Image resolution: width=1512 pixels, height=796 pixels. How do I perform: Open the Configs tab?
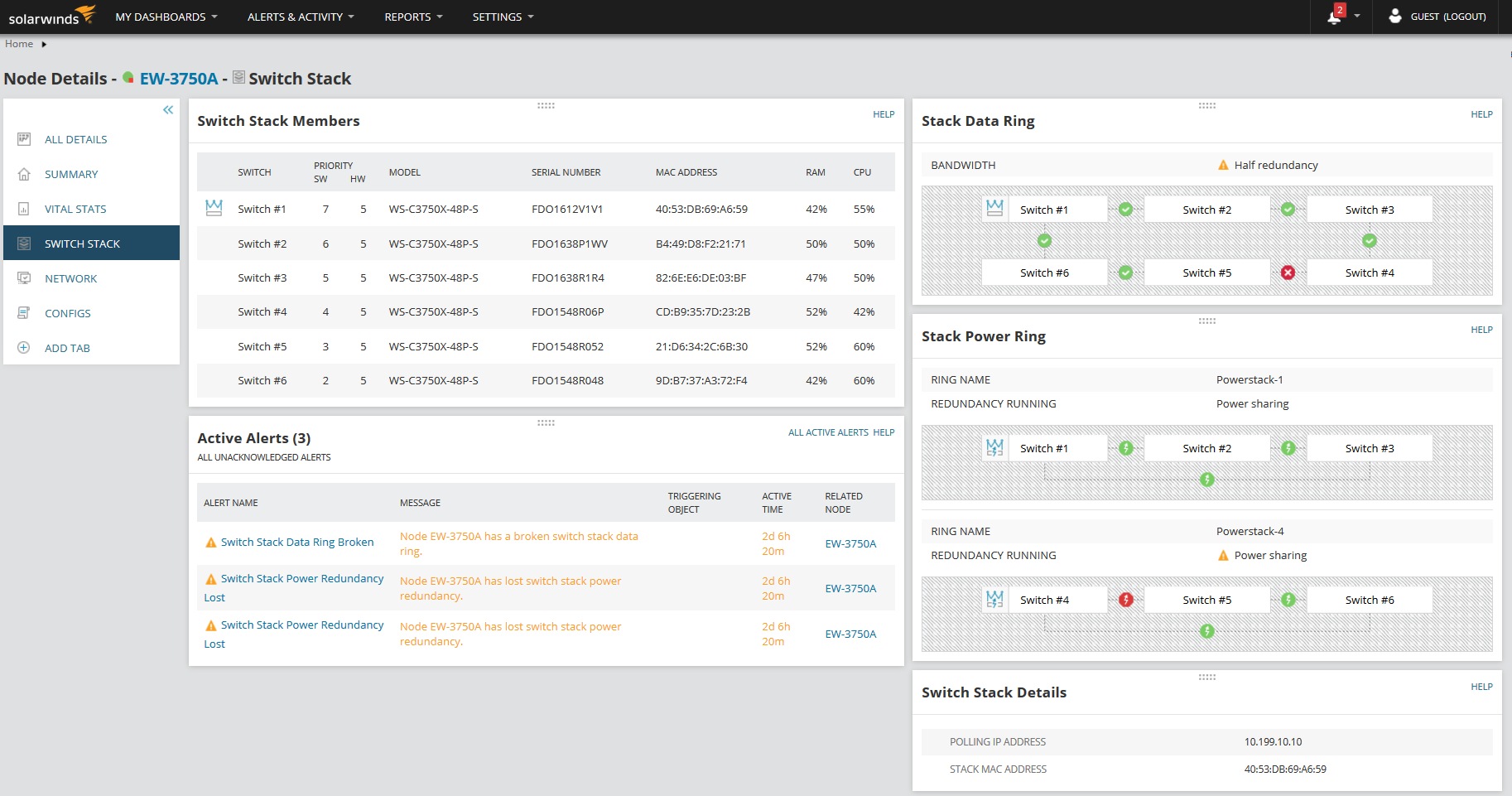click(x=68, y=313)
